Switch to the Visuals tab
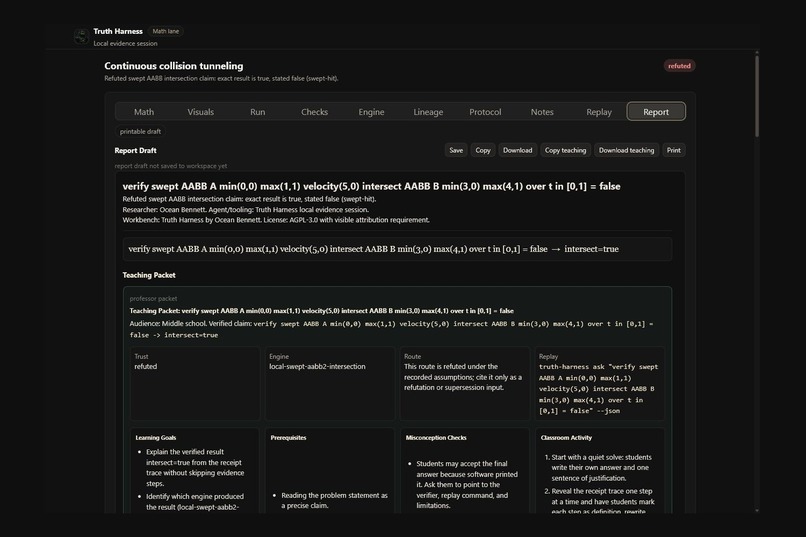The height and width of the screenshot is (537, 806). pyautogui.click(x=200, y=112)
